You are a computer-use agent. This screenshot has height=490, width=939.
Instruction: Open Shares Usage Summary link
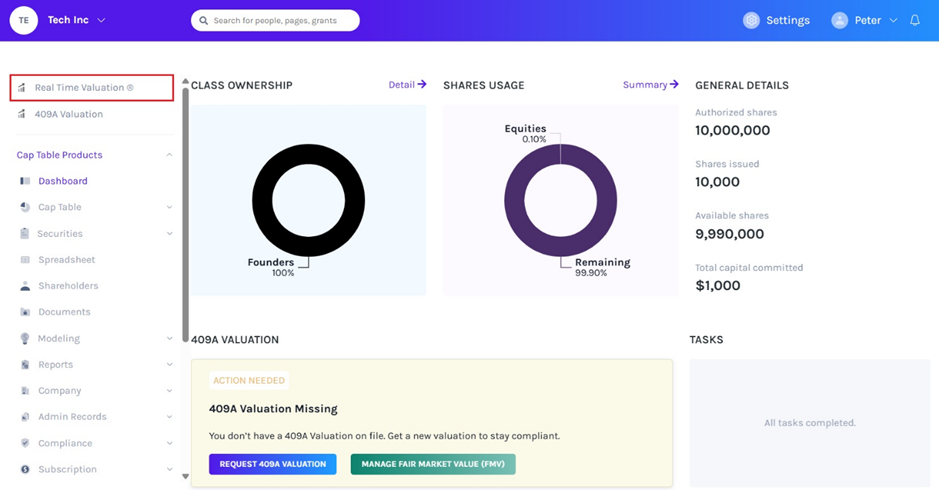point(650,84)
